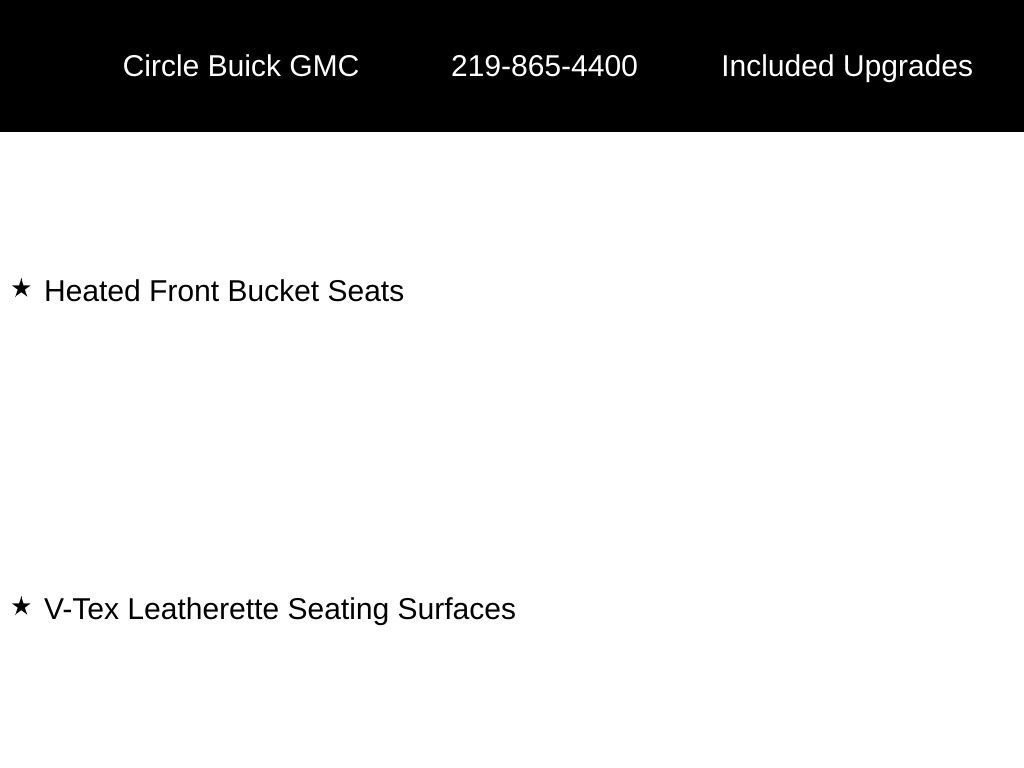This screenshot has width=1024, height=768.
Task: Click the word "Heated" in first feature
Action: click(93, 291)
